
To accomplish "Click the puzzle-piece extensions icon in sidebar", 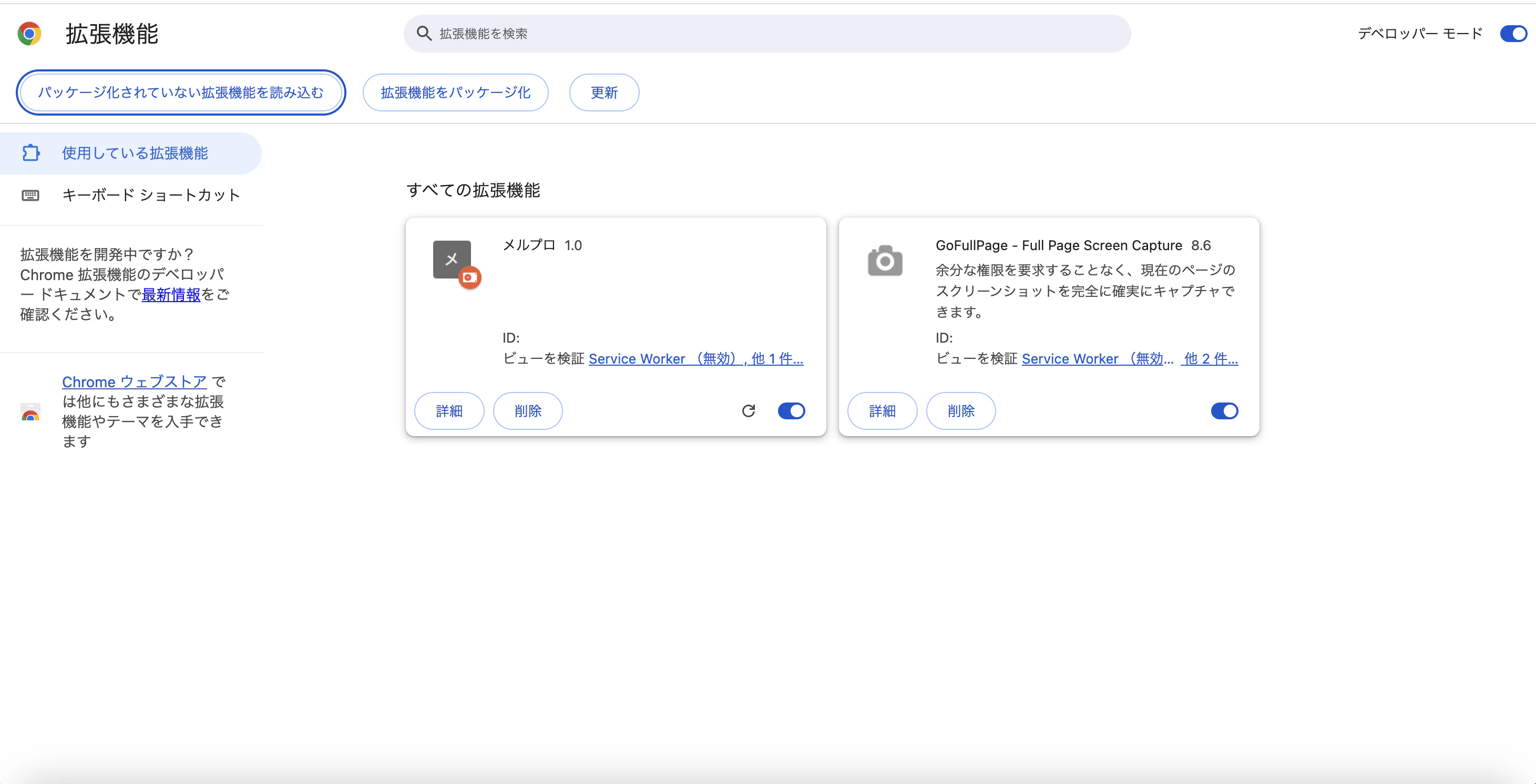I will click(x=30, y=152).
